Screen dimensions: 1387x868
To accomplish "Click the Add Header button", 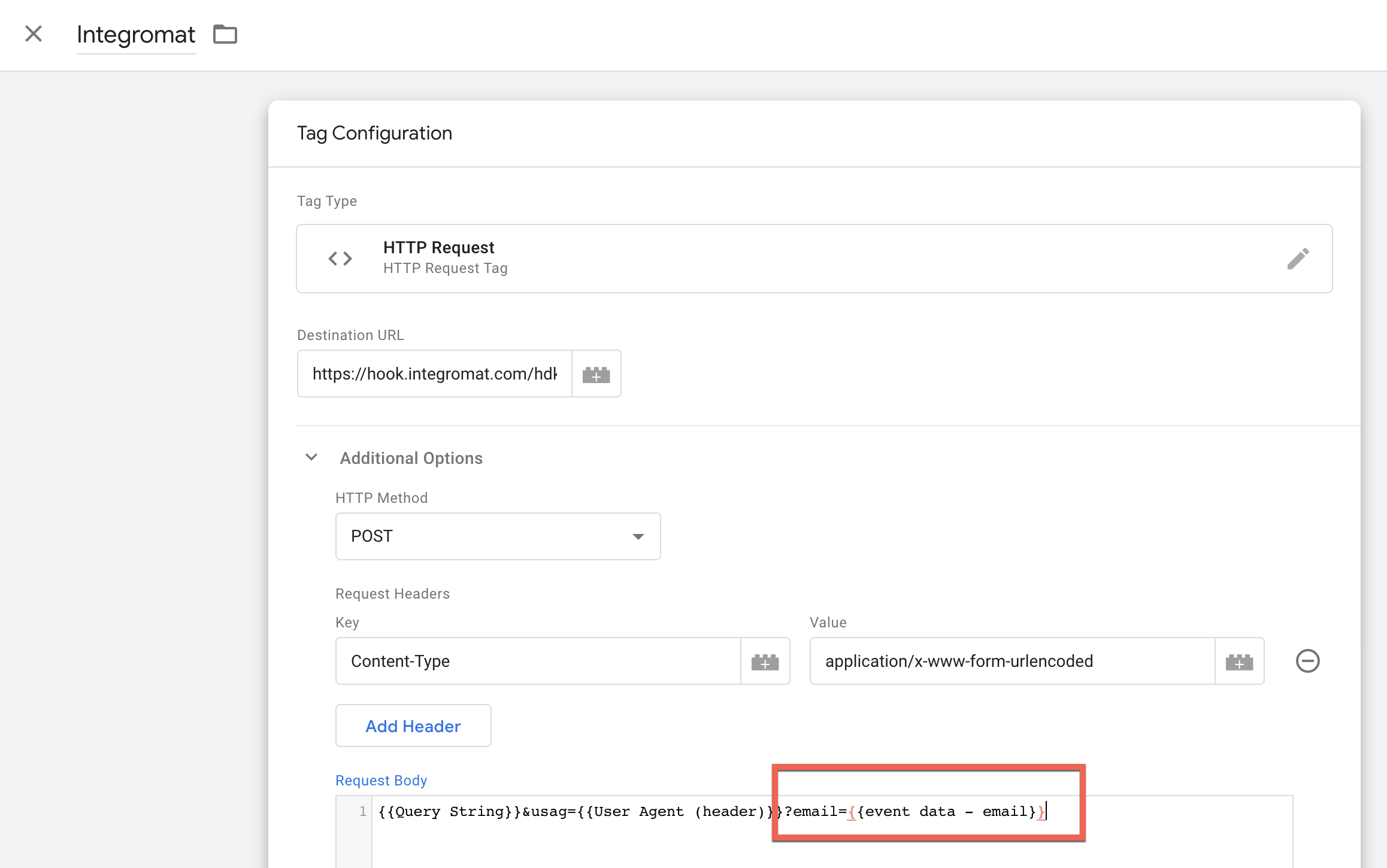I will [x=413, y=726].
